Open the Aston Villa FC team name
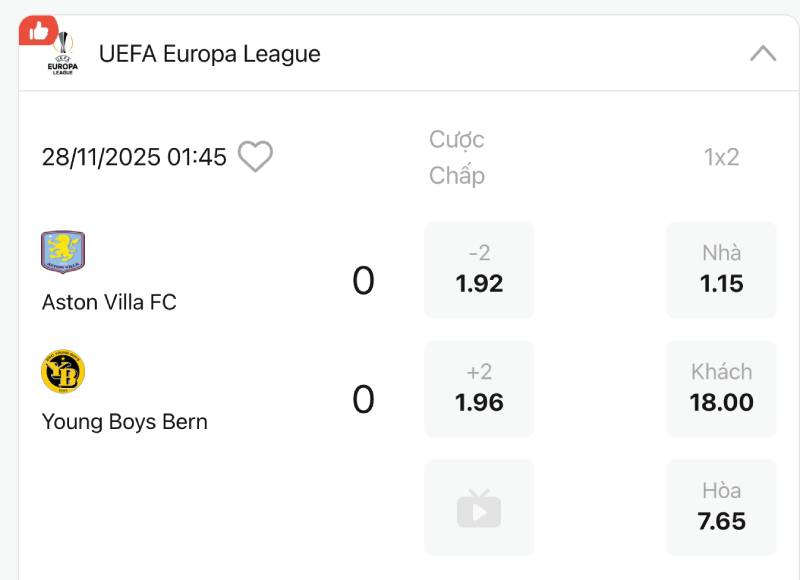 pos(109,302)
